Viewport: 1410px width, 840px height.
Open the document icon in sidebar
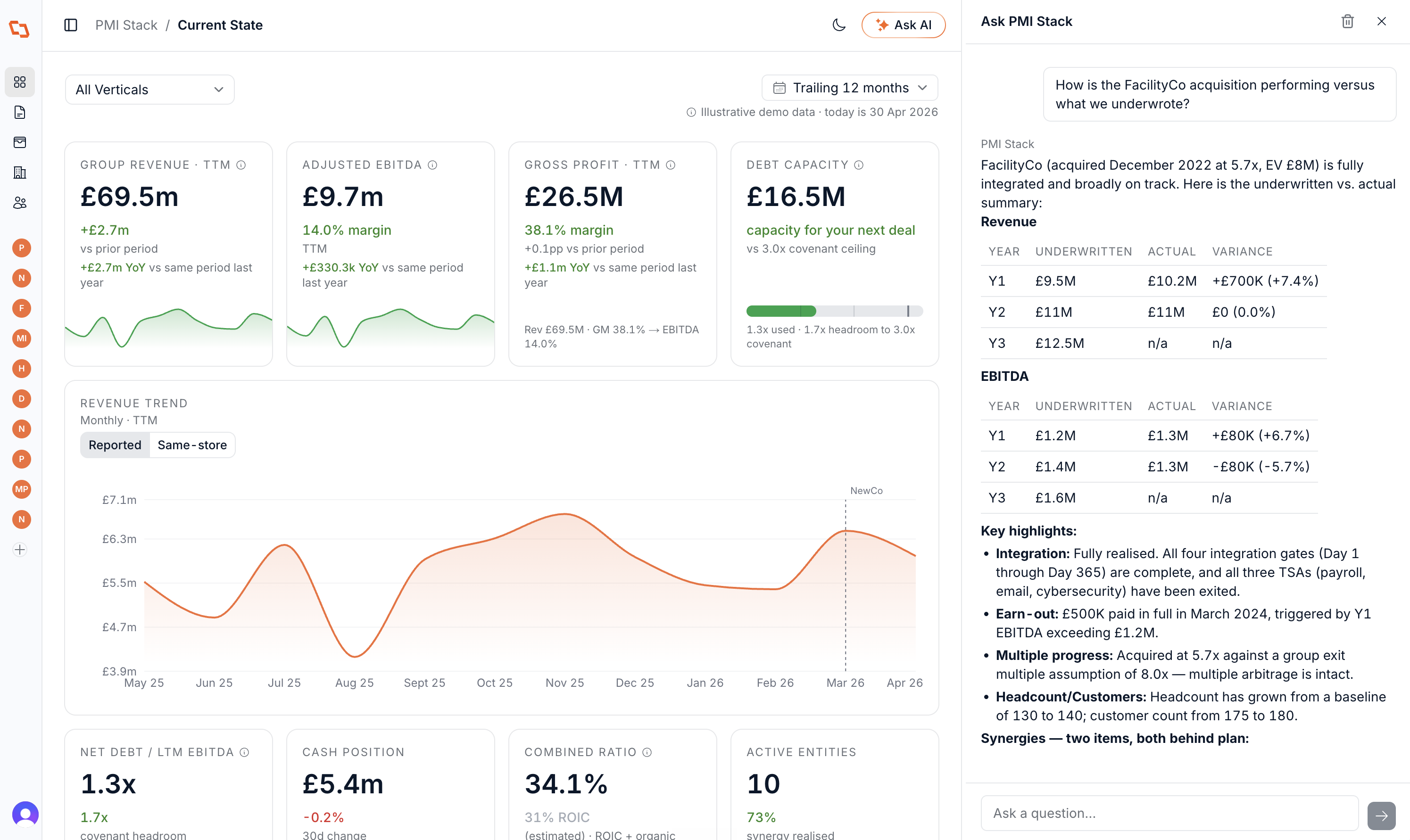20,112
